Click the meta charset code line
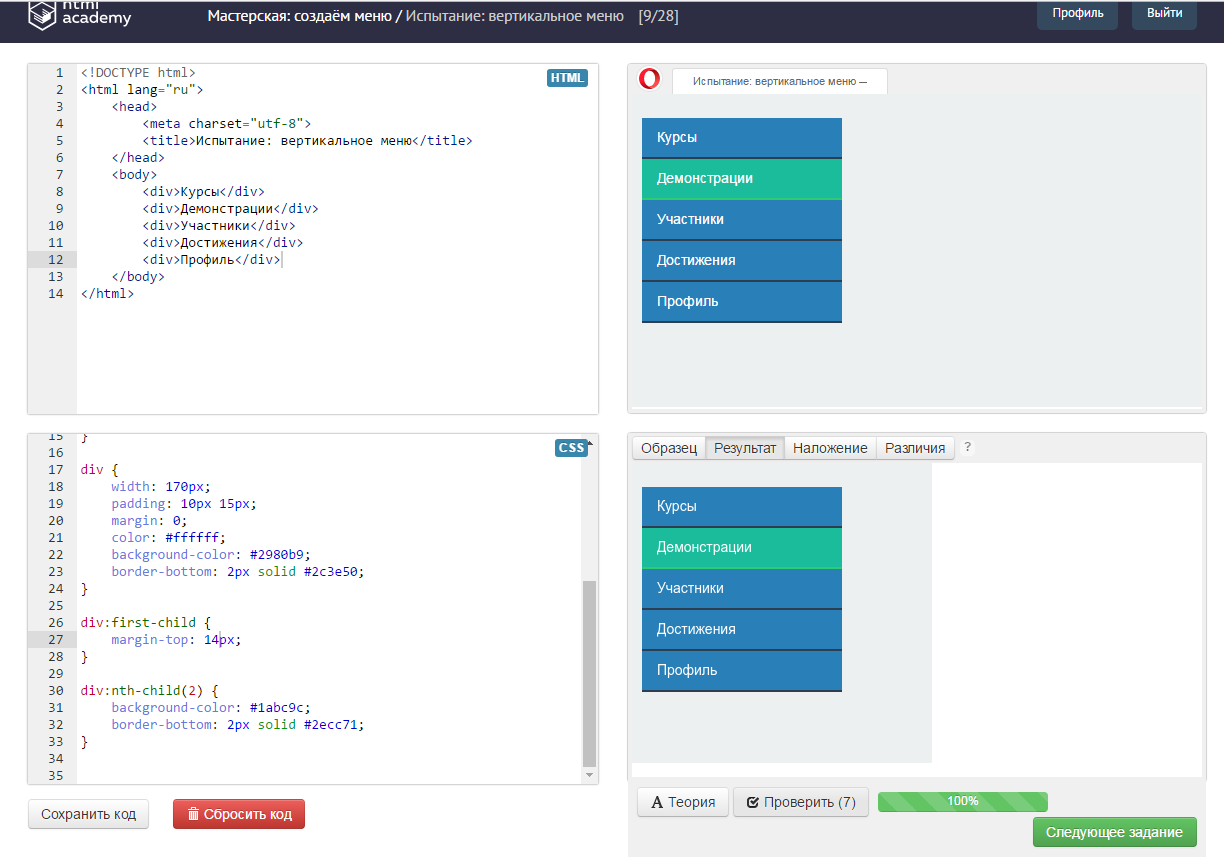Image resolution: width=1224 pixels, height=857 pixels. click(x=226, y=124)
